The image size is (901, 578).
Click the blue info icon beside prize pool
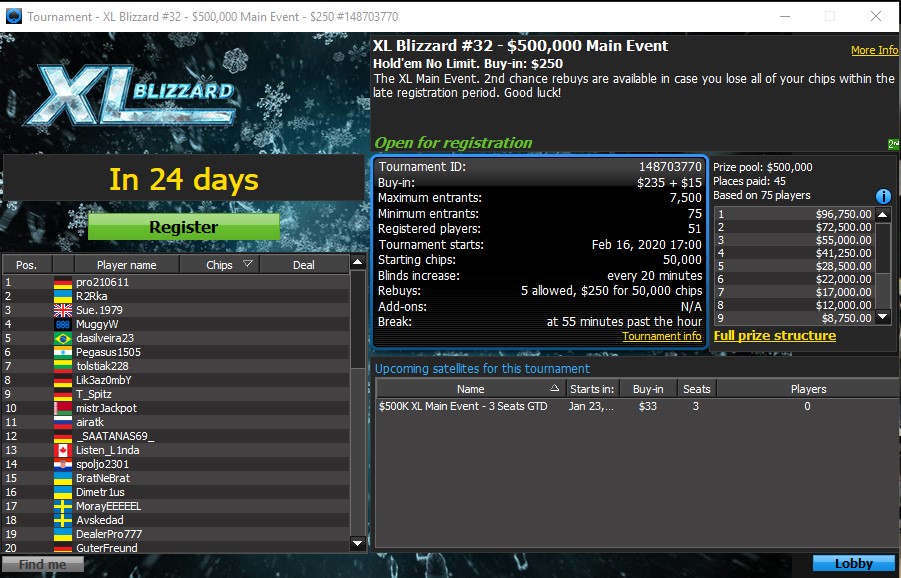(881, 196)
